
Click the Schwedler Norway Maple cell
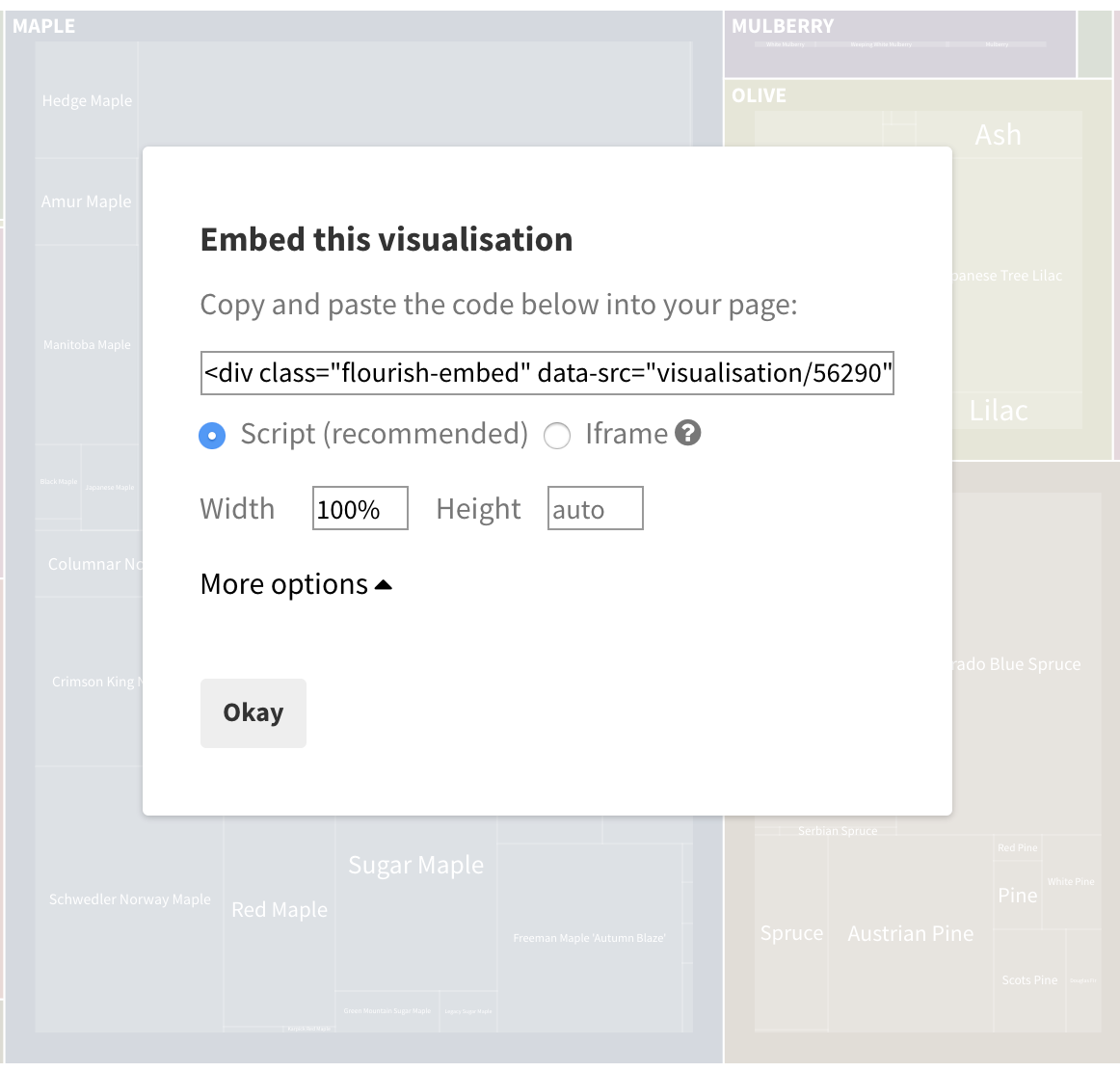pos(129,899)
